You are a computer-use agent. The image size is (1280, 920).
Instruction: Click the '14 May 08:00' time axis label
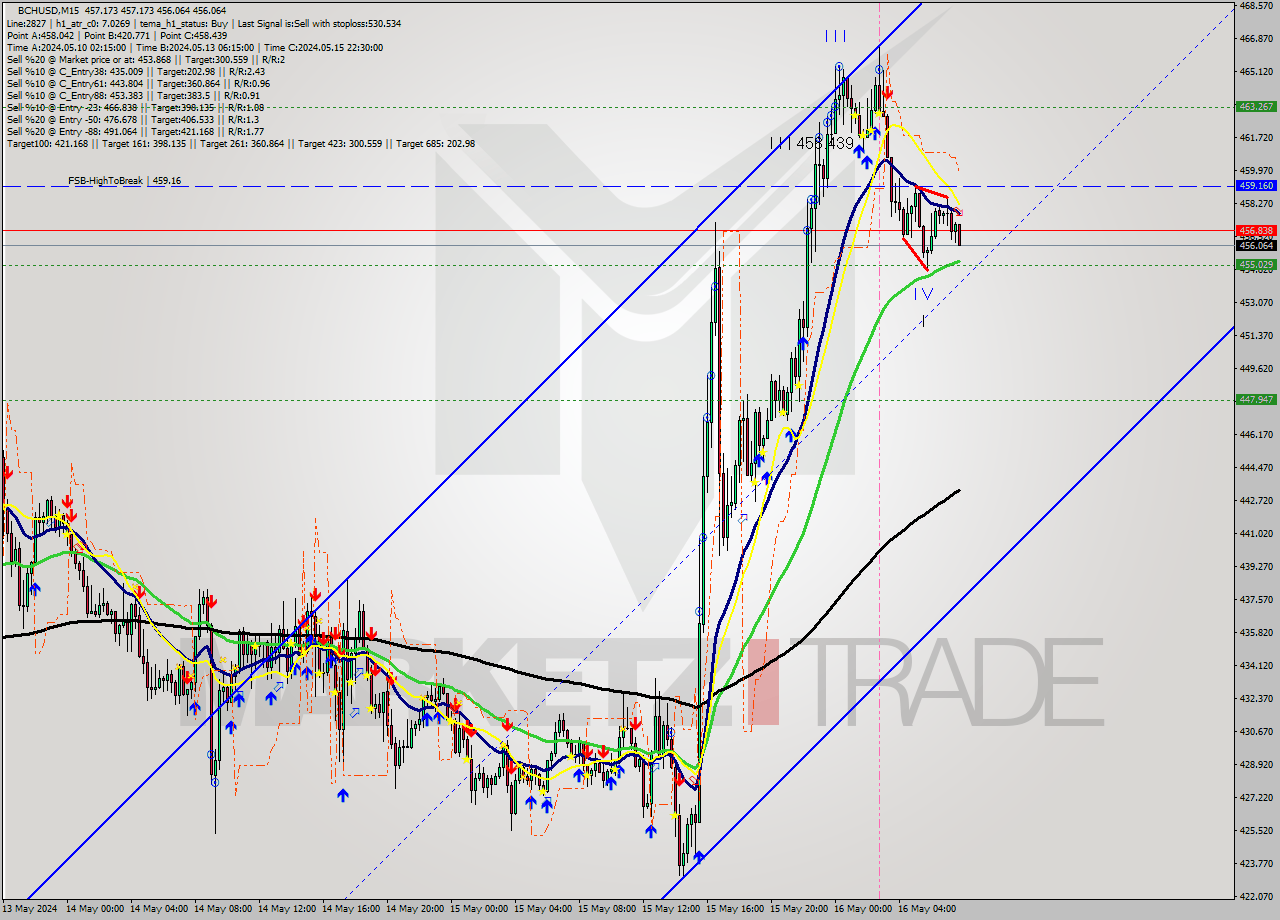222,909
